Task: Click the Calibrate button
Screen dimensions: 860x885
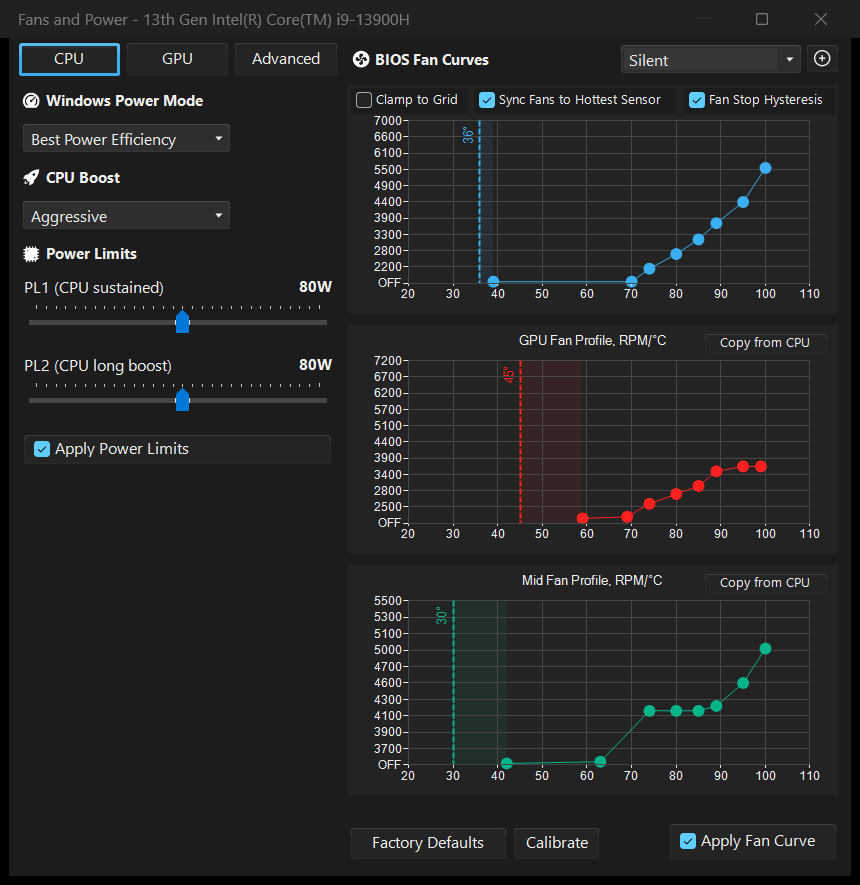Action: pos(557,843)
